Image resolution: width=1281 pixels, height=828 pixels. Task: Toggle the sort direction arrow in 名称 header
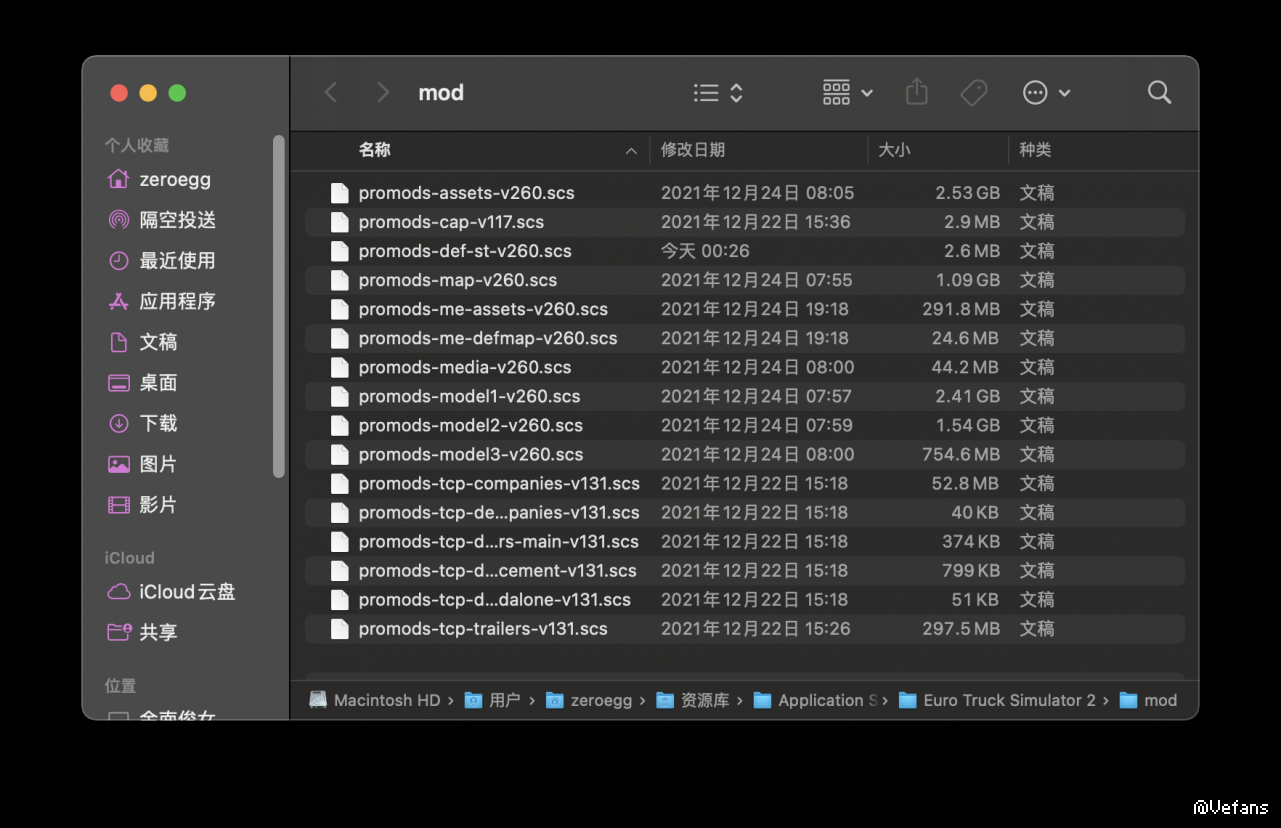631,151
